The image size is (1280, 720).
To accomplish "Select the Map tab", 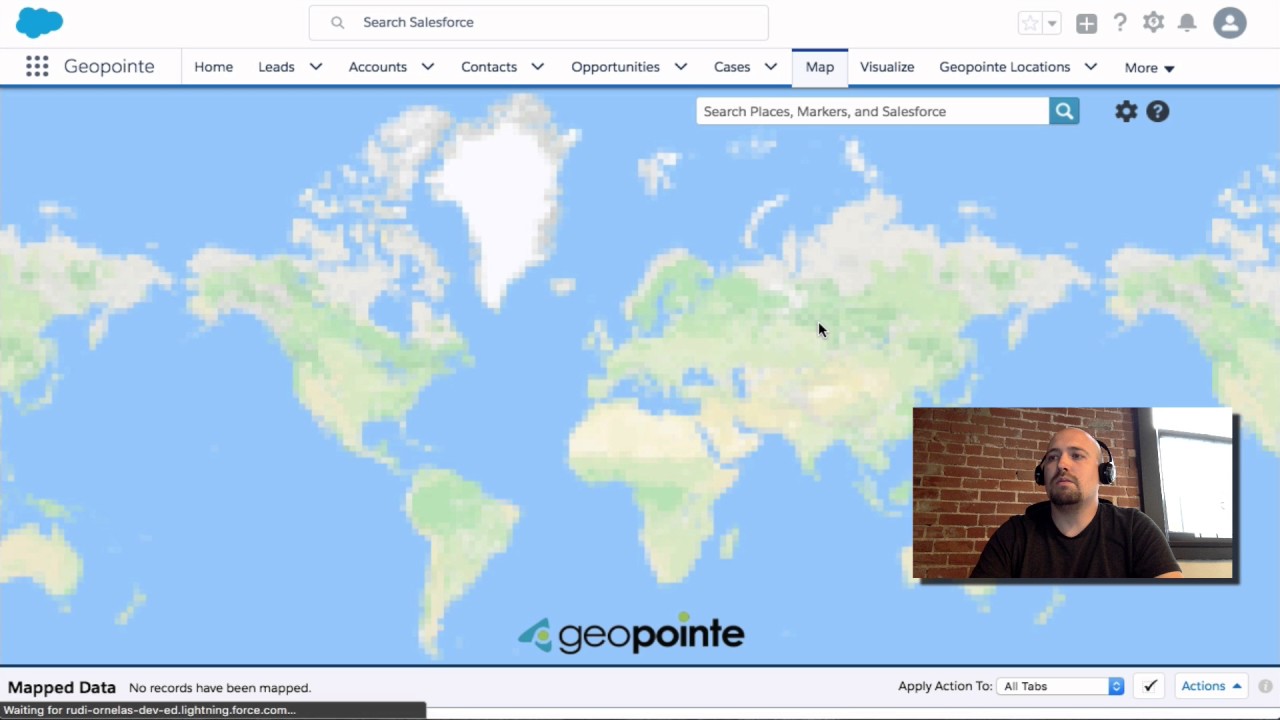I will [820, 67].
